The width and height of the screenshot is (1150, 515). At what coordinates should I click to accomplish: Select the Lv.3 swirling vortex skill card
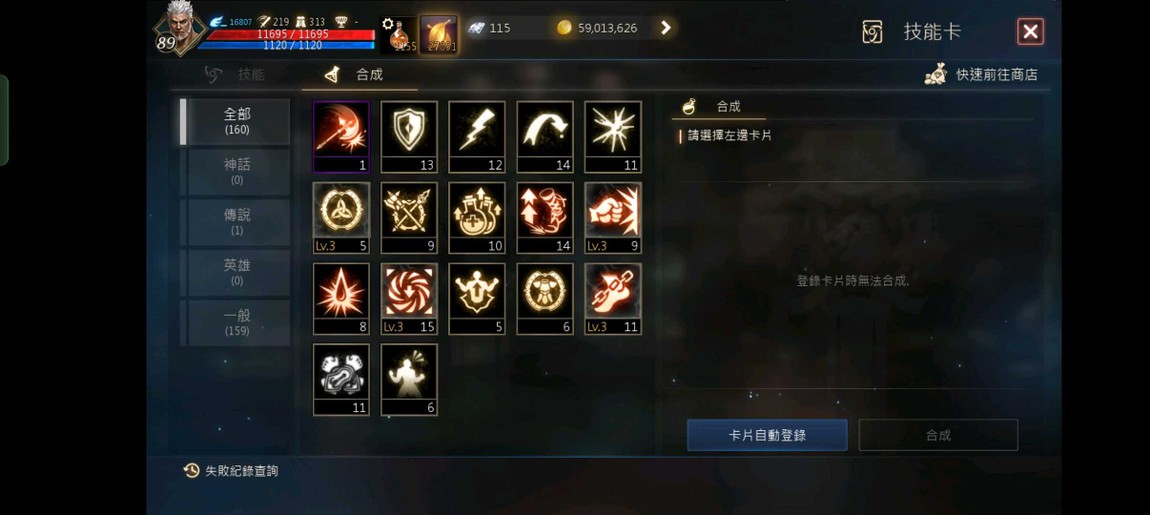click(x=409, y=299)
